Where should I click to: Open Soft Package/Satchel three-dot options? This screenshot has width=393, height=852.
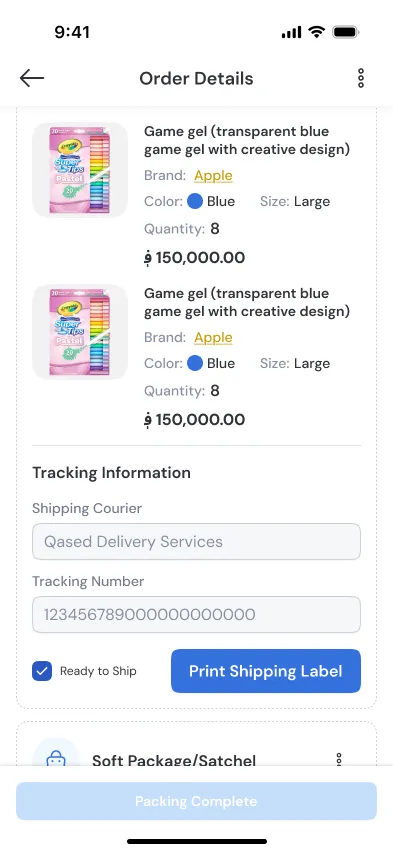(x=339, y=759)
